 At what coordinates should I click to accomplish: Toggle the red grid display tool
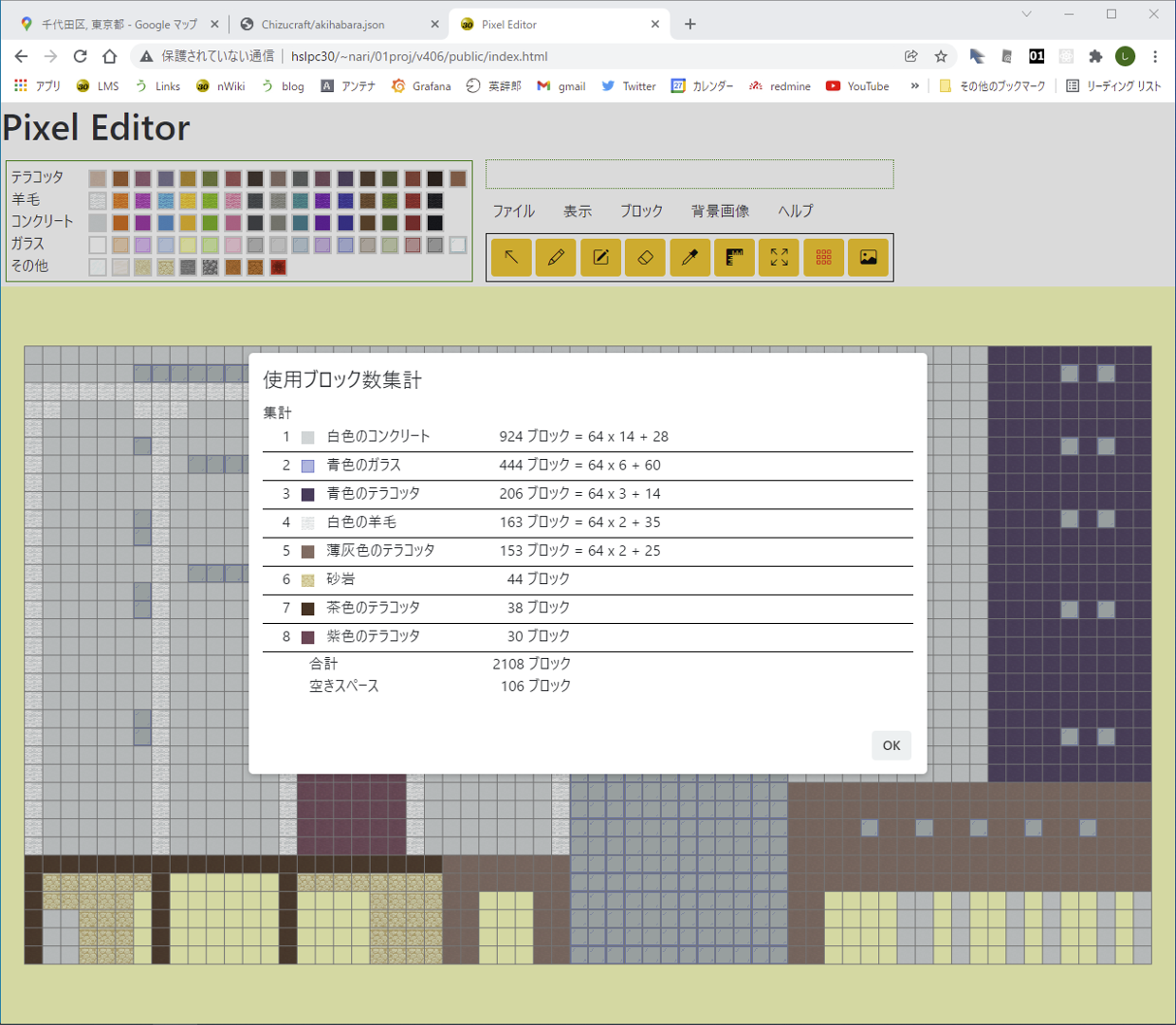pyautogui.click(x=823, y=257)
